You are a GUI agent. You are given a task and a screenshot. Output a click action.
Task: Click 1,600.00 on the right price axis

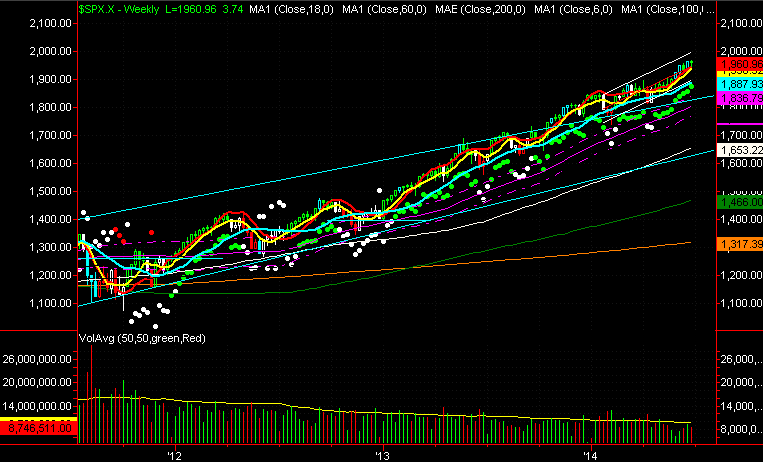[741, 163]
